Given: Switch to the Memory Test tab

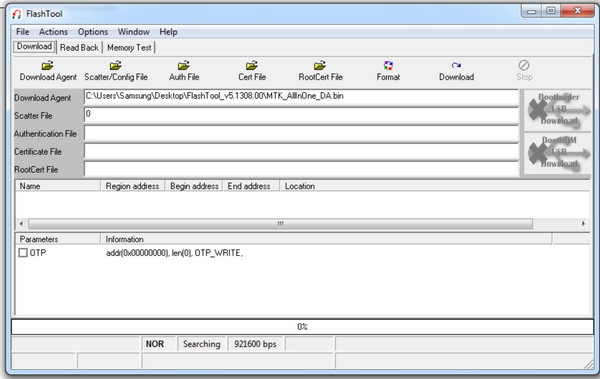Looking at the screenshot, I should pos(129,47).
